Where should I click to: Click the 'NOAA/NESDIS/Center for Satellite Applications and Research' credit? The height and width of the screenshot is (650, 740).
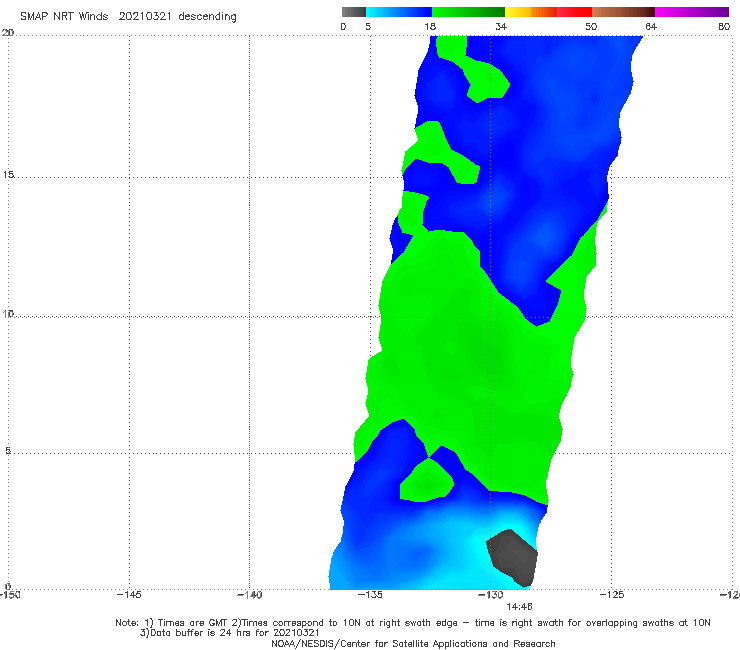(x=413, y=643)
